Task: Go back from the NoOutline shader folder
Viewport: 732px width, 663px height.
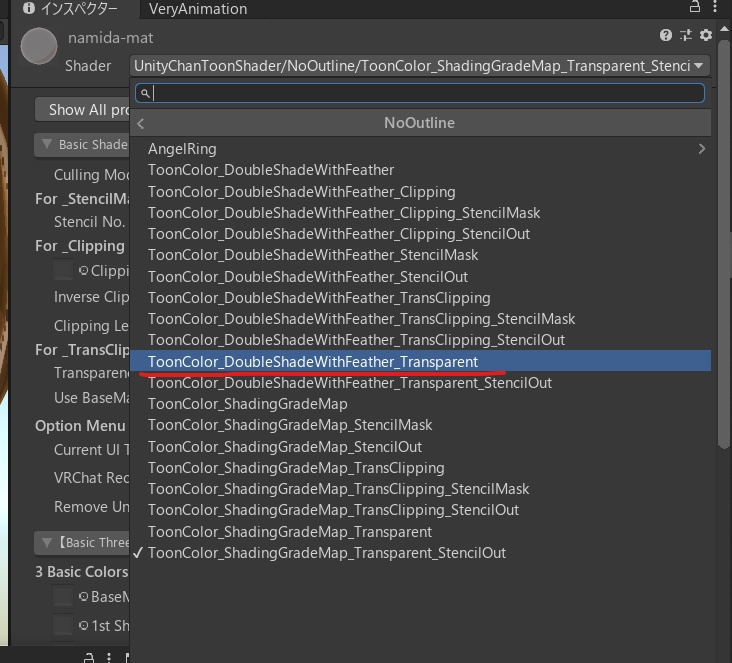Action: [x=141, y=123]
